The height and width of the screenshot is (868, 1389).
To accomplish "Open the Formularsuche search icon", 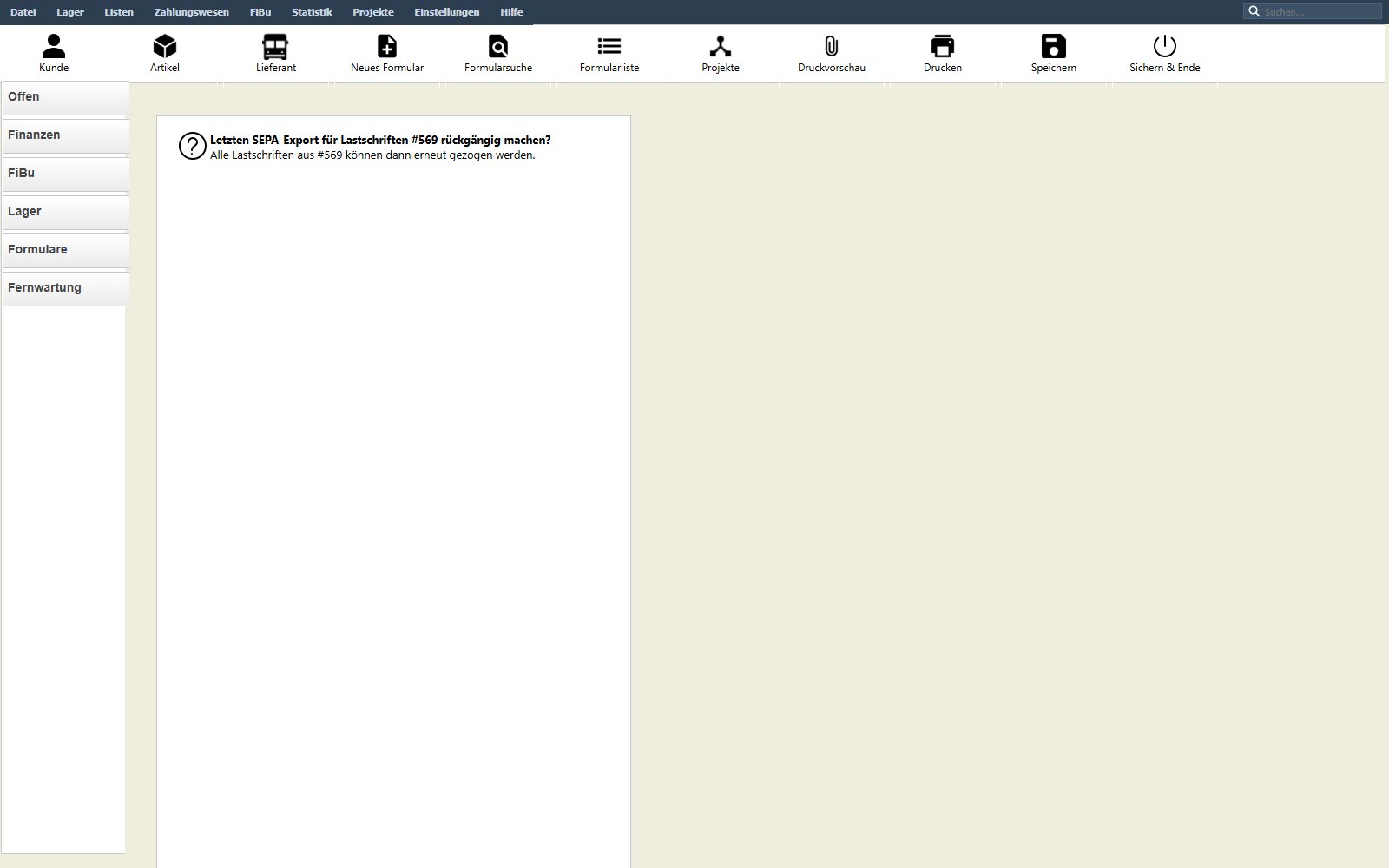I will click(x=498, y=46).
